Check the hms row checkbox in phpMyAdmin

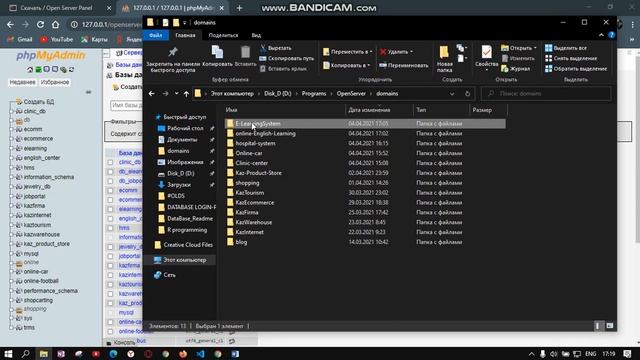[110, 228]
